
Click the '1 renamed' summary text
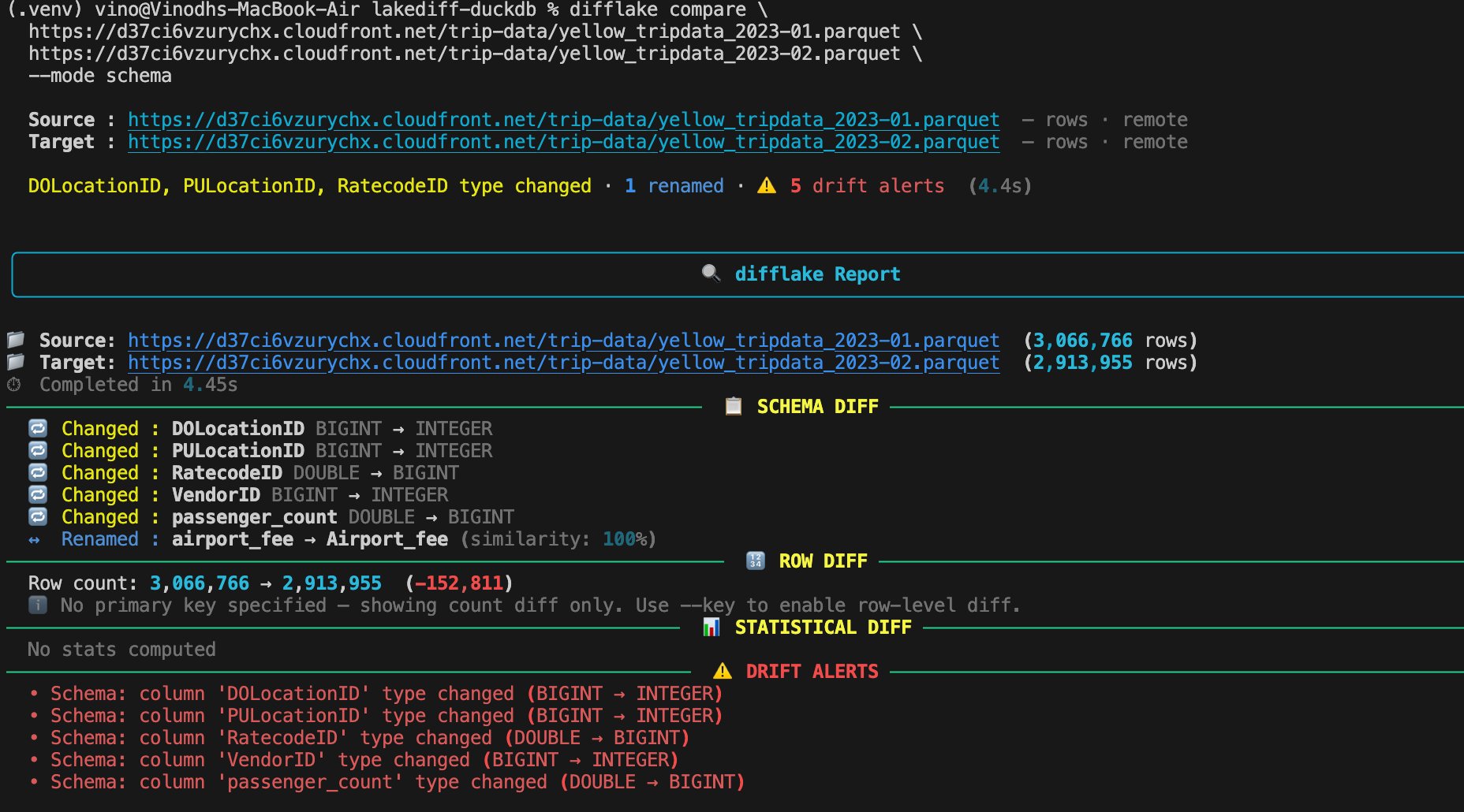pos(674,186)
